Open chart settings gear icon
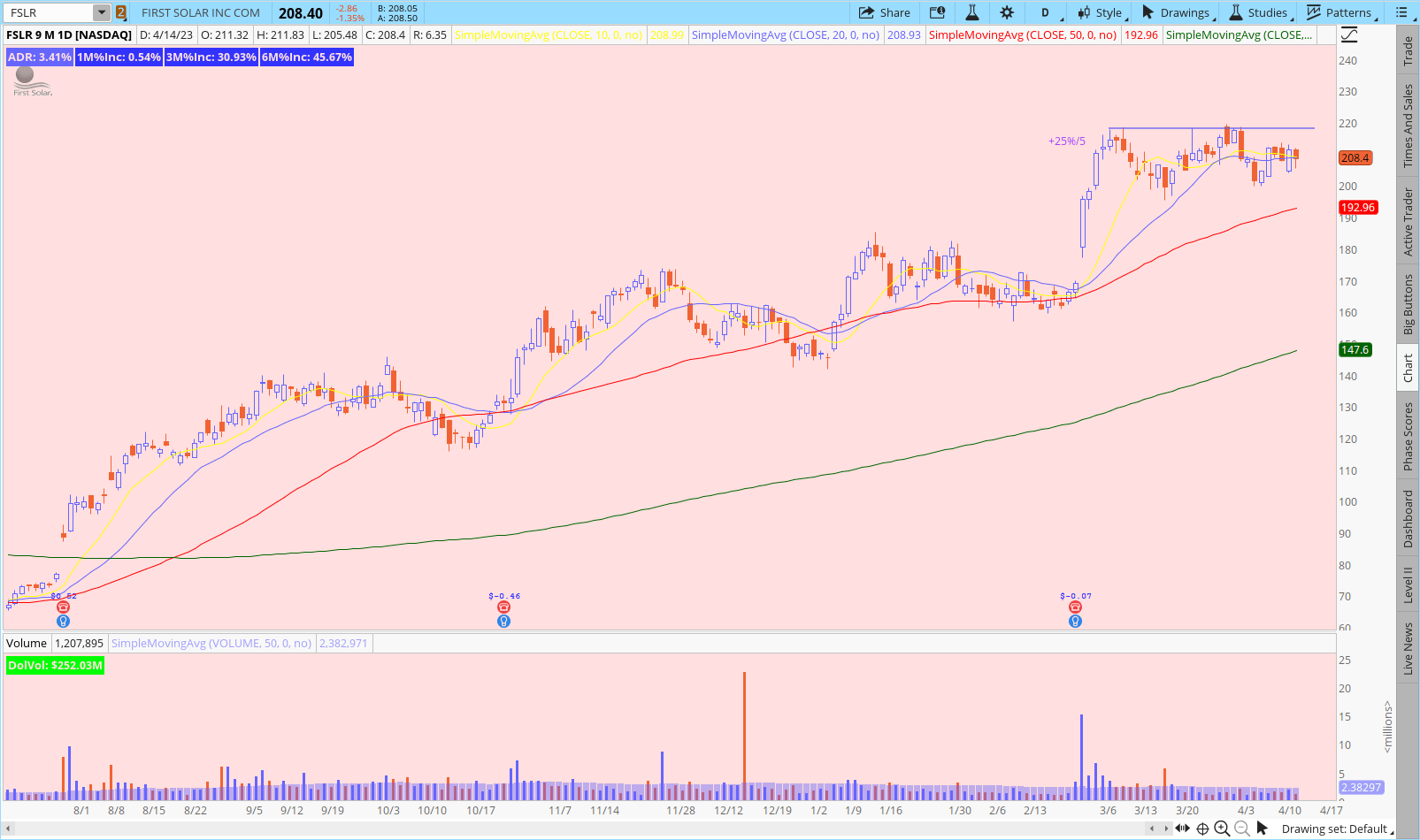Image resolution: width=1420 pixels, height=840 pixels. [1007, 12]
